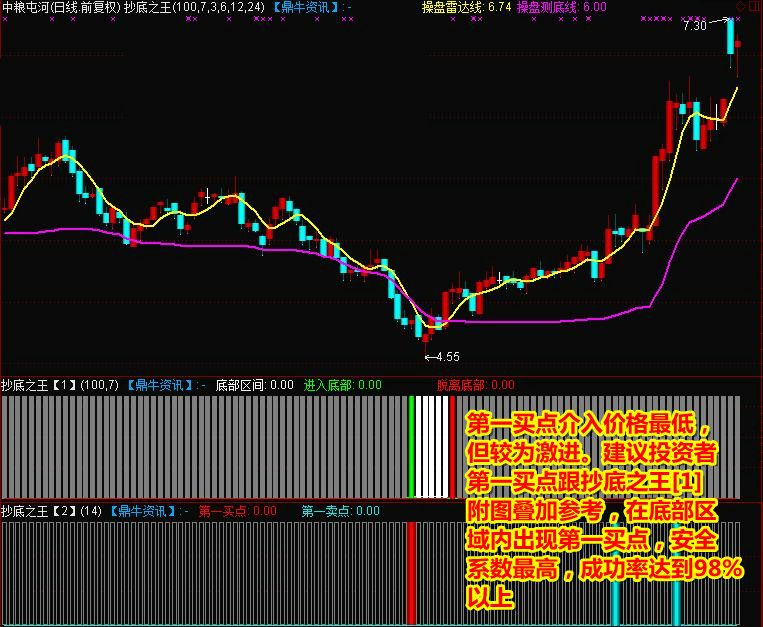Screen dimensions: 763x627
Task: Click the faint diamond icon in the top-right corner
Action: pos(741,6)
